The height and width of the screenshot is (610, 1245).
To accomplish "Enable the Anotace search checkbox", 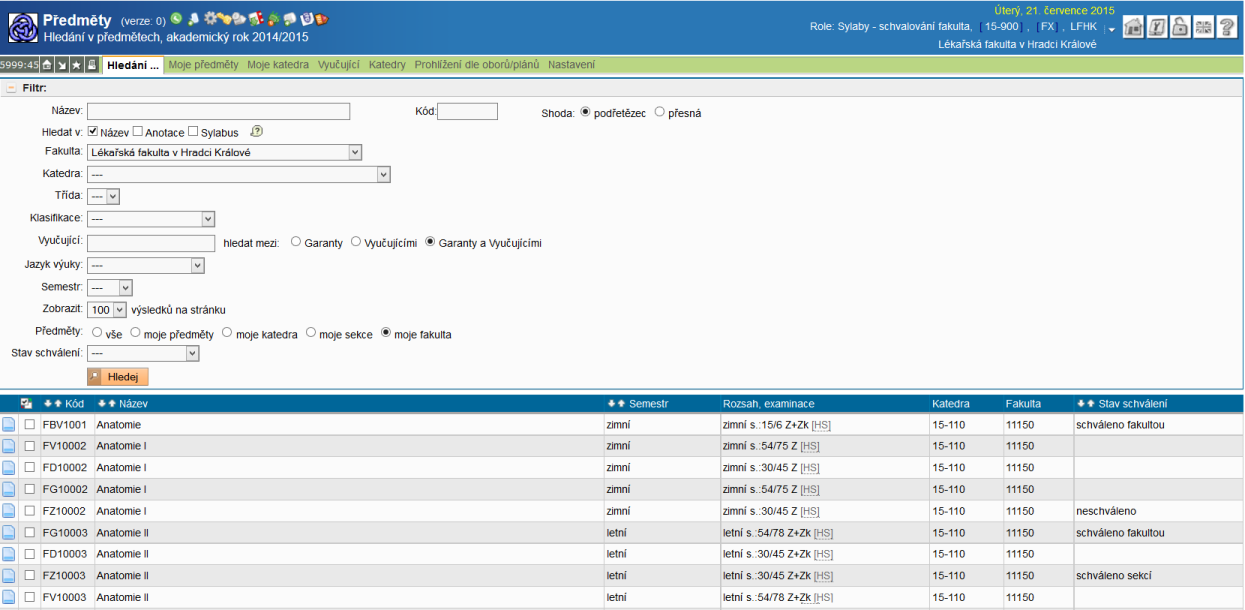I will coord(138,131).
